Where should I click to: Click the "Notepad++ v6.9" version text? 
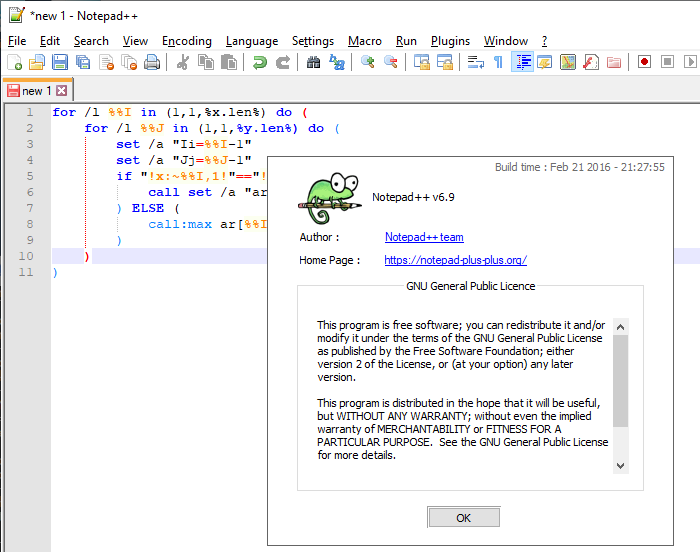pyautogui.click(x=413, y=197)
